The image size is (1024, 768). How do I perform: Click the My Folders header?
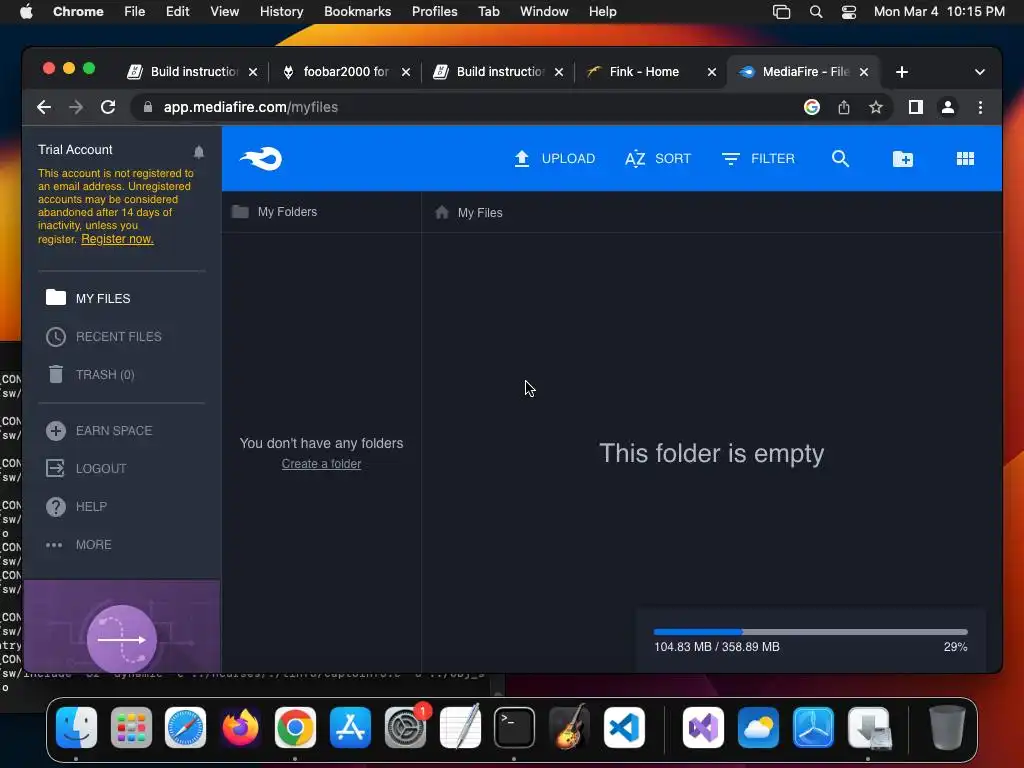pyautogui.click(x=274, y=212)
